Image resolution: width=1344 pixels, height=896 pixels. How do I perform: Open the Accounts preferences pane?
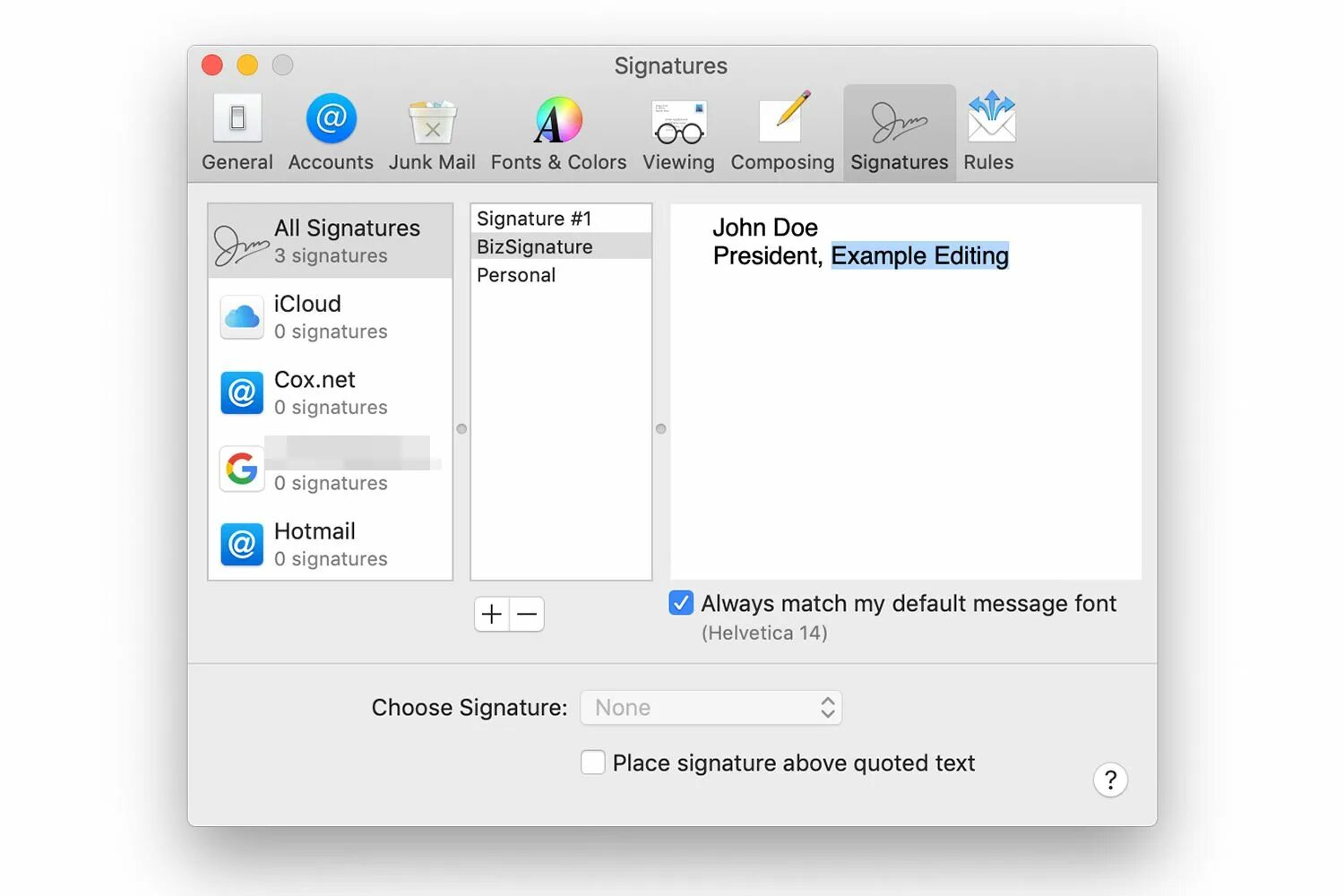(x=331, y=133)
